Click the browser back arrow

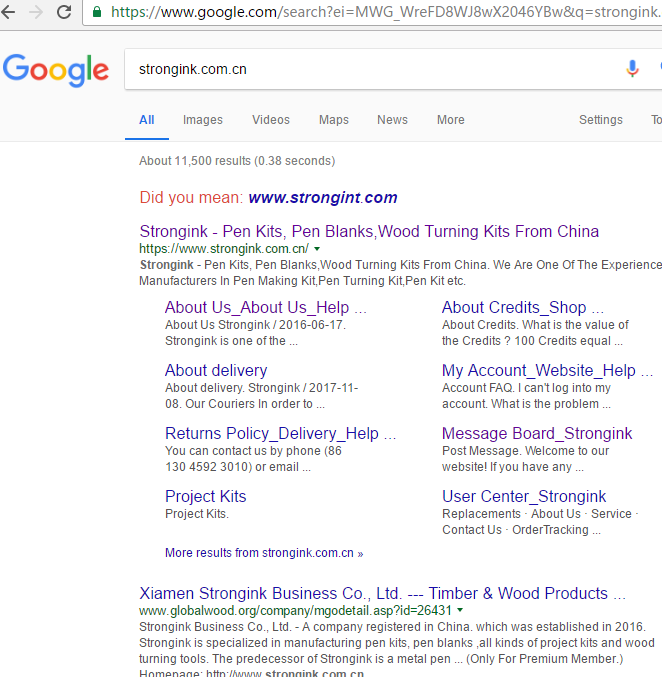click(x=8, y=12)
